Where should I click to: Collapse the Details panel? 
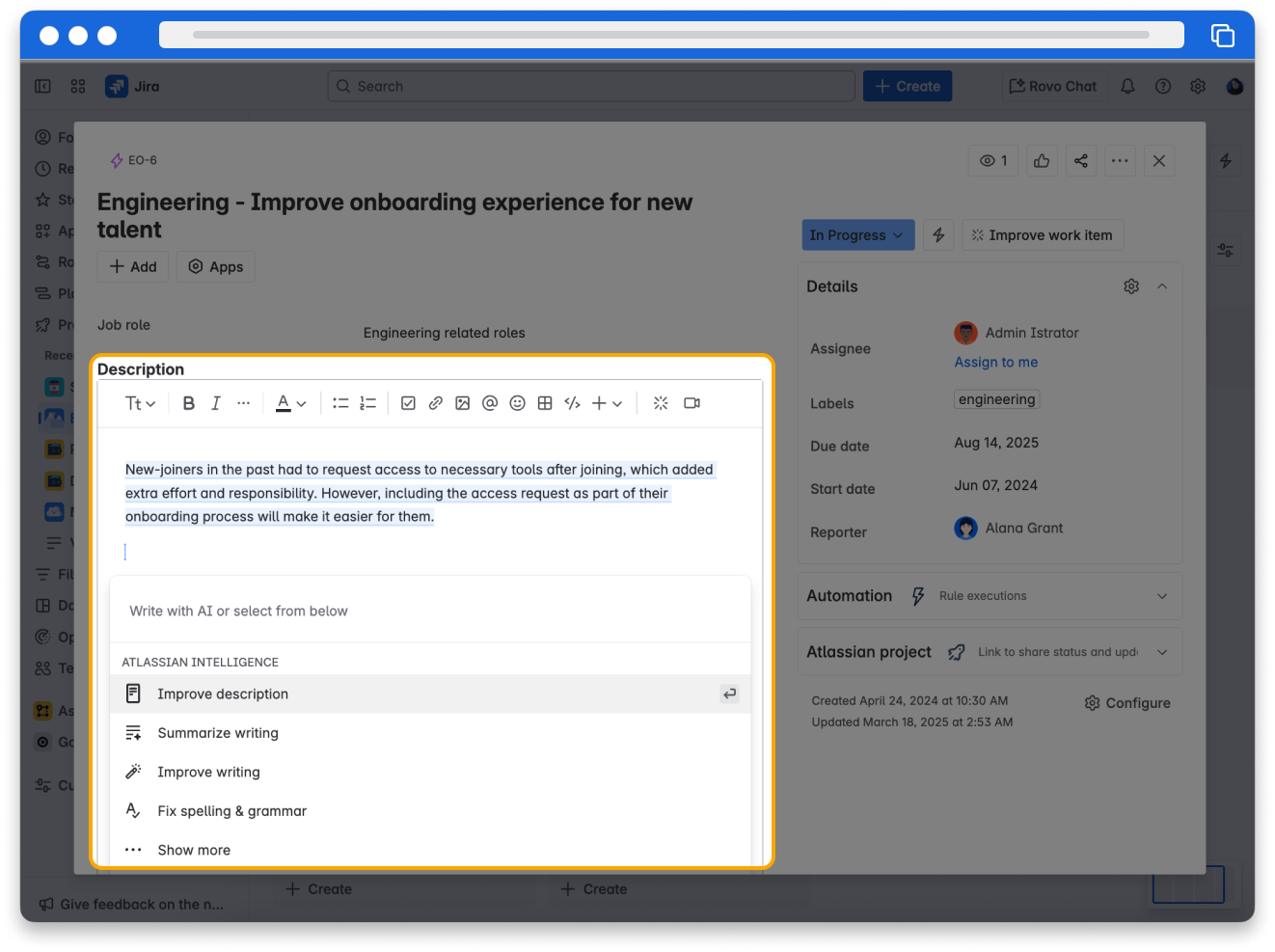coord(1162,286)
